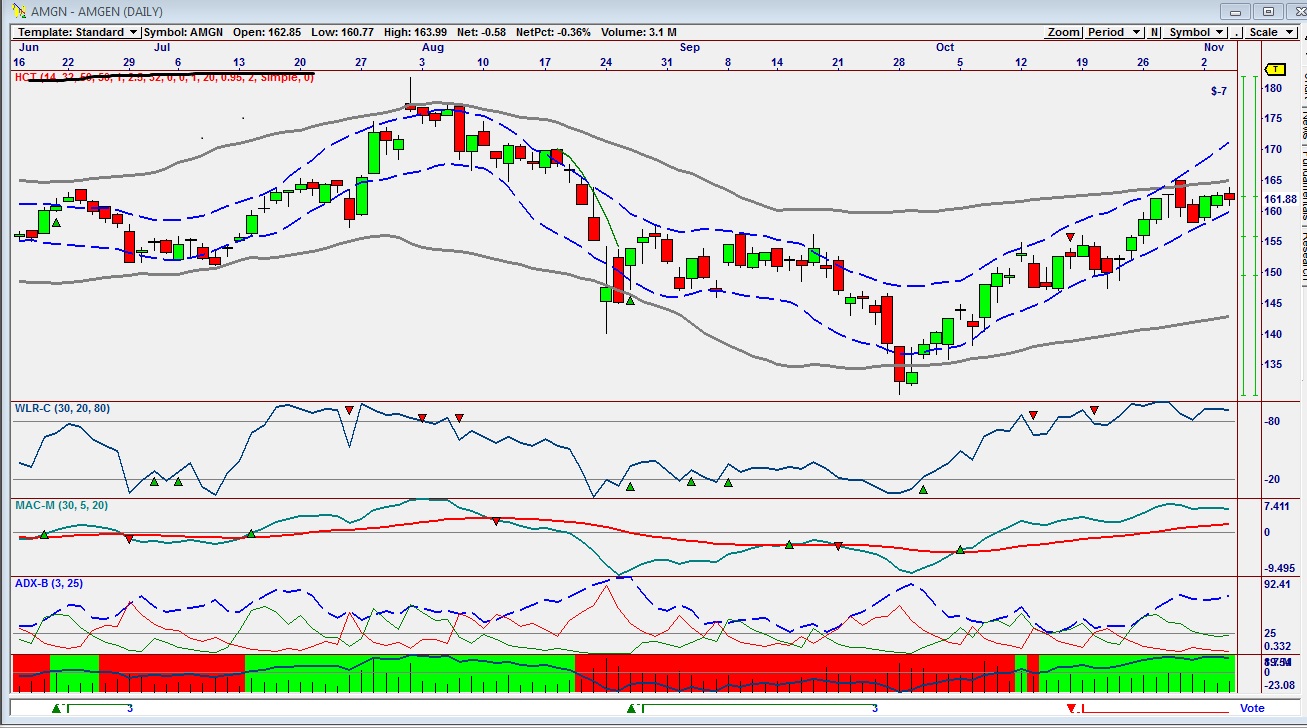This screenshot has width=1307, height=728.
Task: Click the WLR-C red arrow near October 12
Action: (1033, 415)
